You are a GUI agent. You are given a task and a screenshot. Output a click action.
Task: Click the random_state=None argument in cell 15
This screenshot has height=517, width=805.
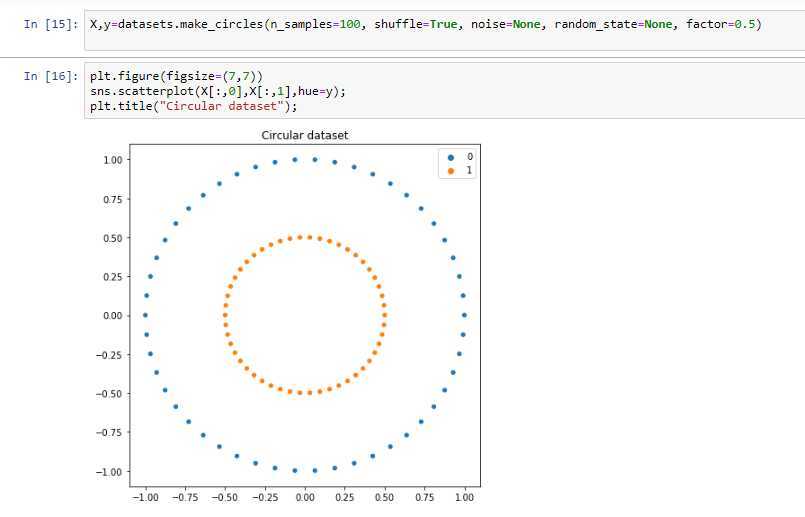click(613, 24)
